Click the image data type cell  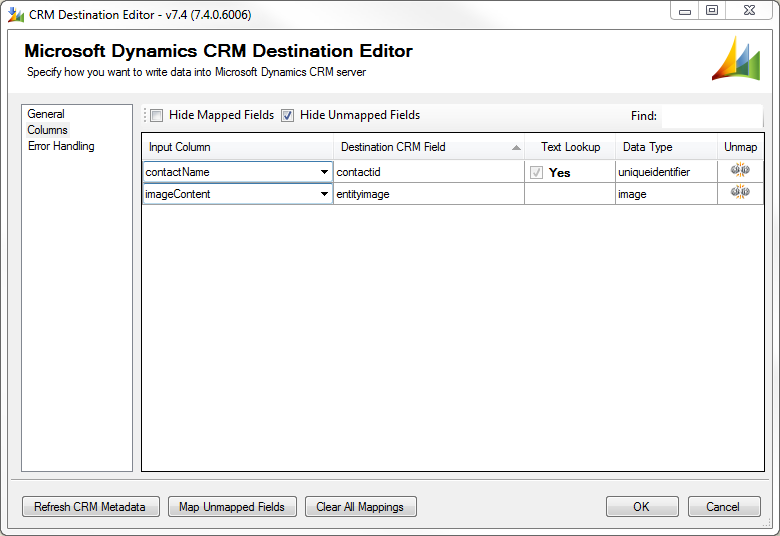click(666, 194)
